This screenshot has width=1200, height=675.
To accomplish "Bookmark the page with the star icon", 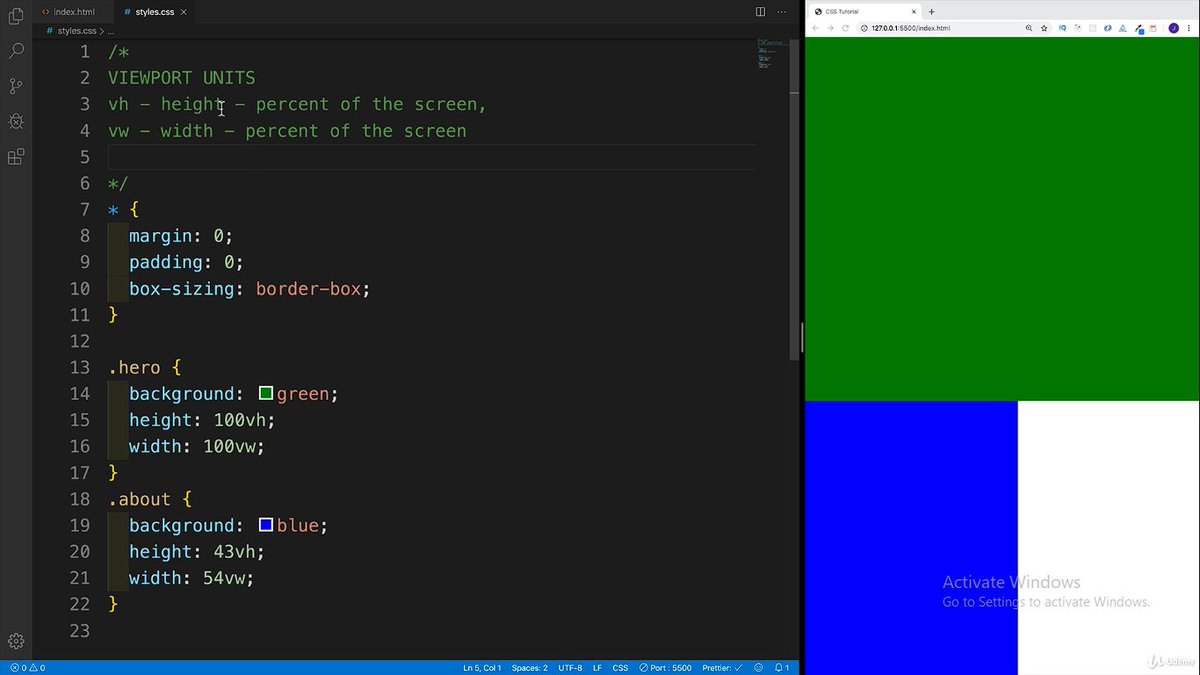I will pos(1044,28).
